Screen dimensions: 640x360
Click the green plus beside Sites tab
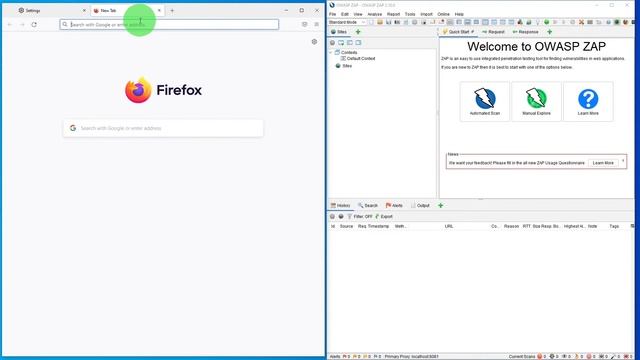358,32
